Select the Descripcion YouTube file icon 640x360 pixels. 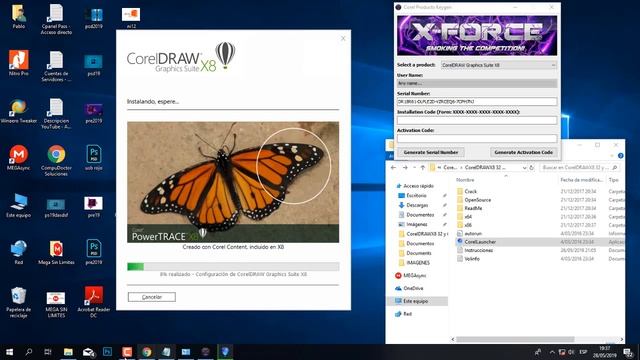click(x=56, y=113)
